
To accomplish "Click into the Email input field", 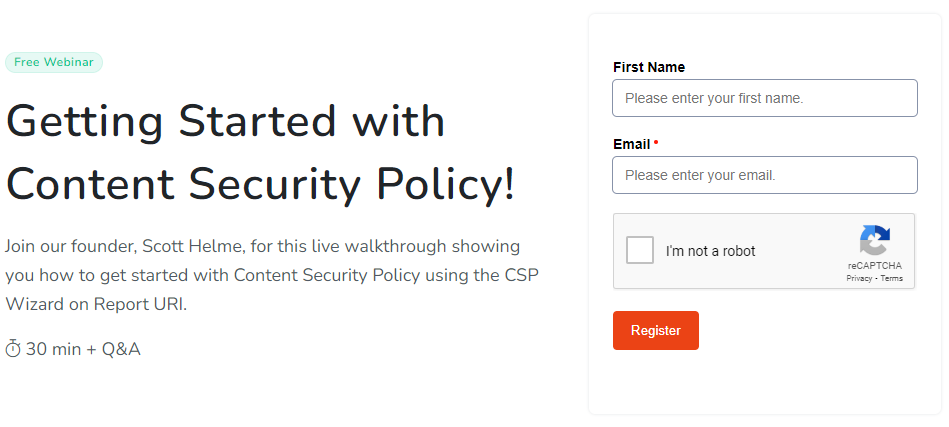I will click(x=764, y=175).
